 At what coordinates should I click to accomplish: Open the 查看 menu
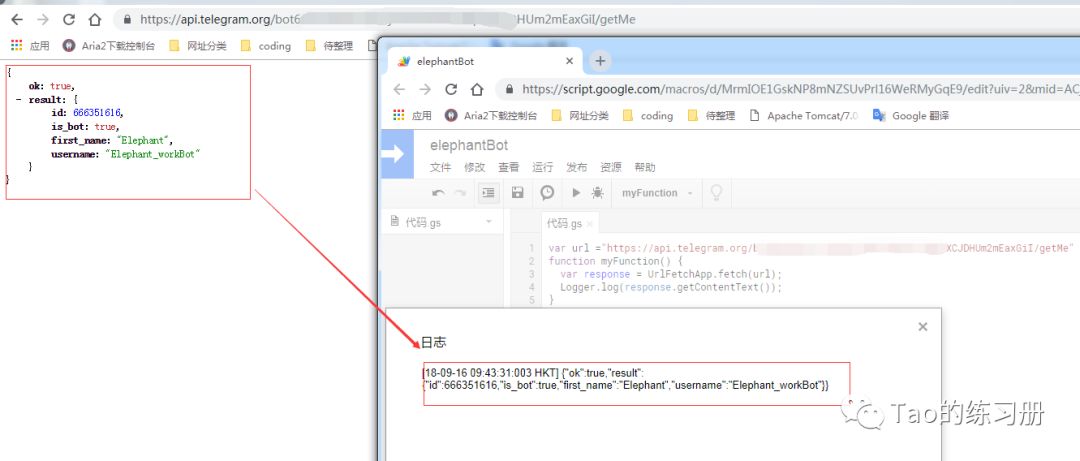[508, 167]
